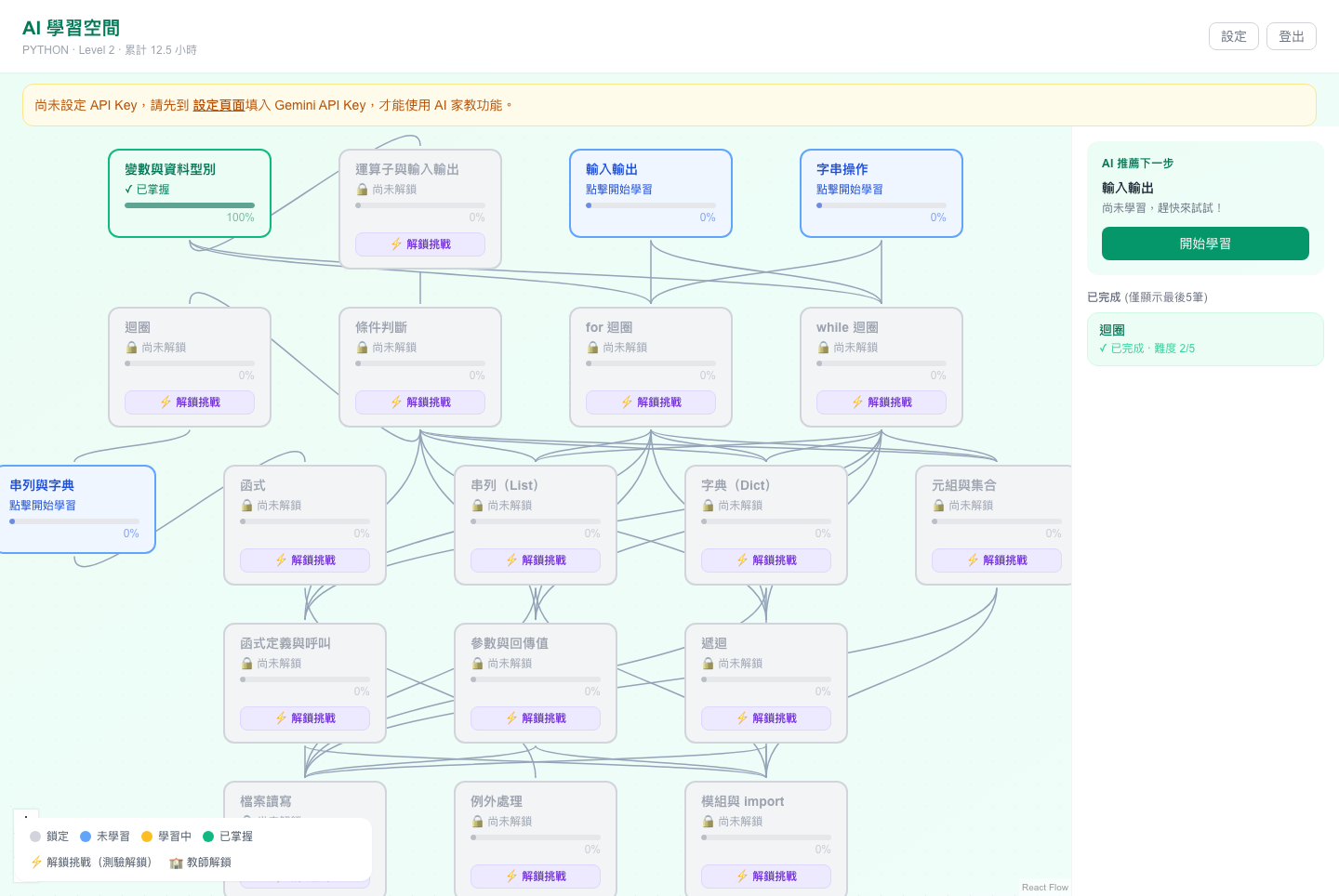Click the 100% progress bar in 變數與資料型別
Image resolution: width=1339 pixels, height=896 pixels.
190,205
